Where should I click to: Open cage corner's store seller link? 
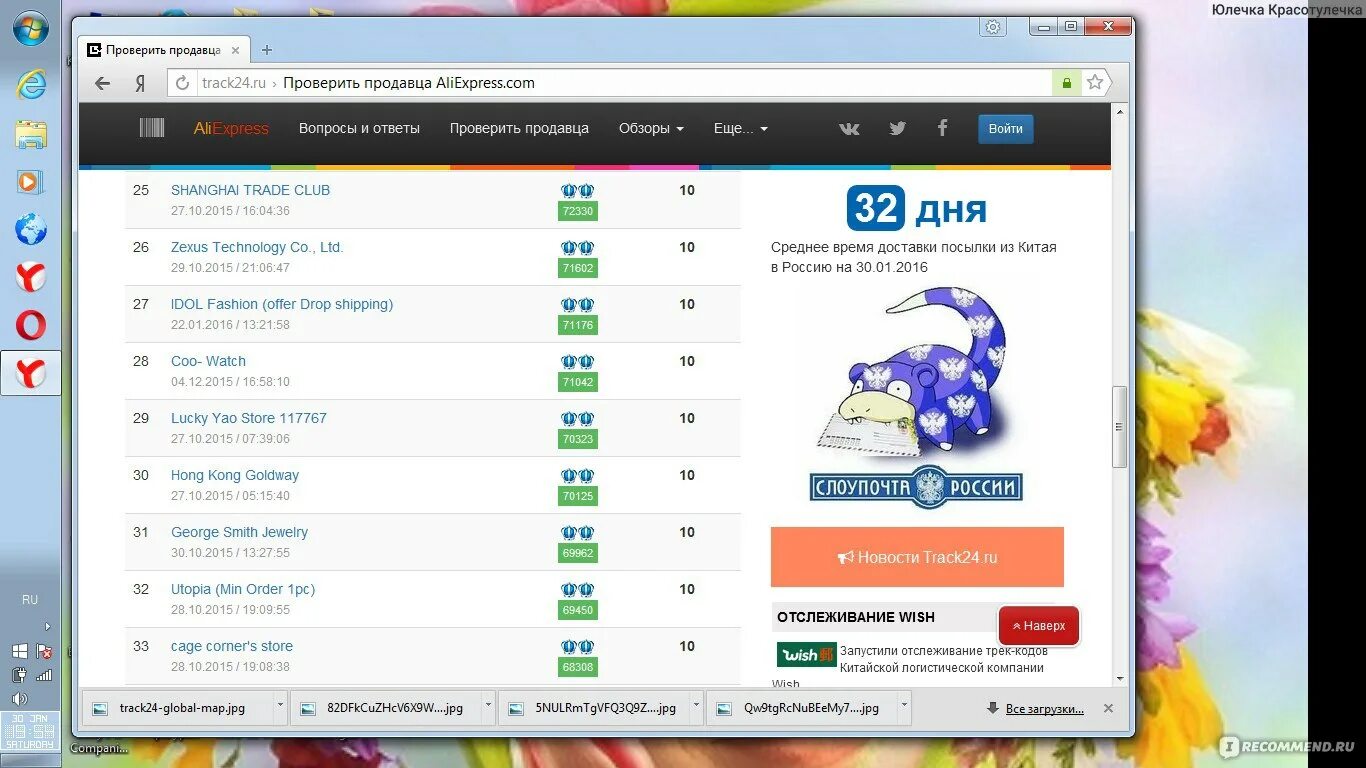232,646
